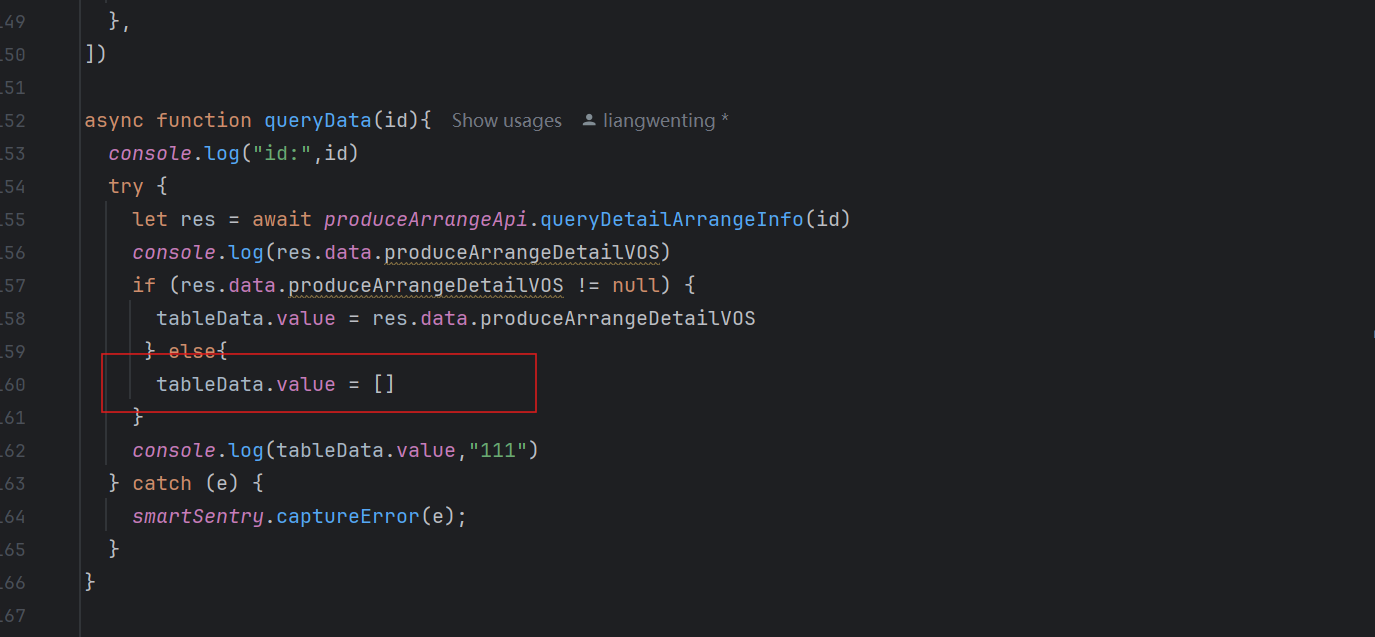Click the blue marker on right scrollbar stripe
Screen dimensions: 1375x637
pyautogui.click(x=1372, y=336)
